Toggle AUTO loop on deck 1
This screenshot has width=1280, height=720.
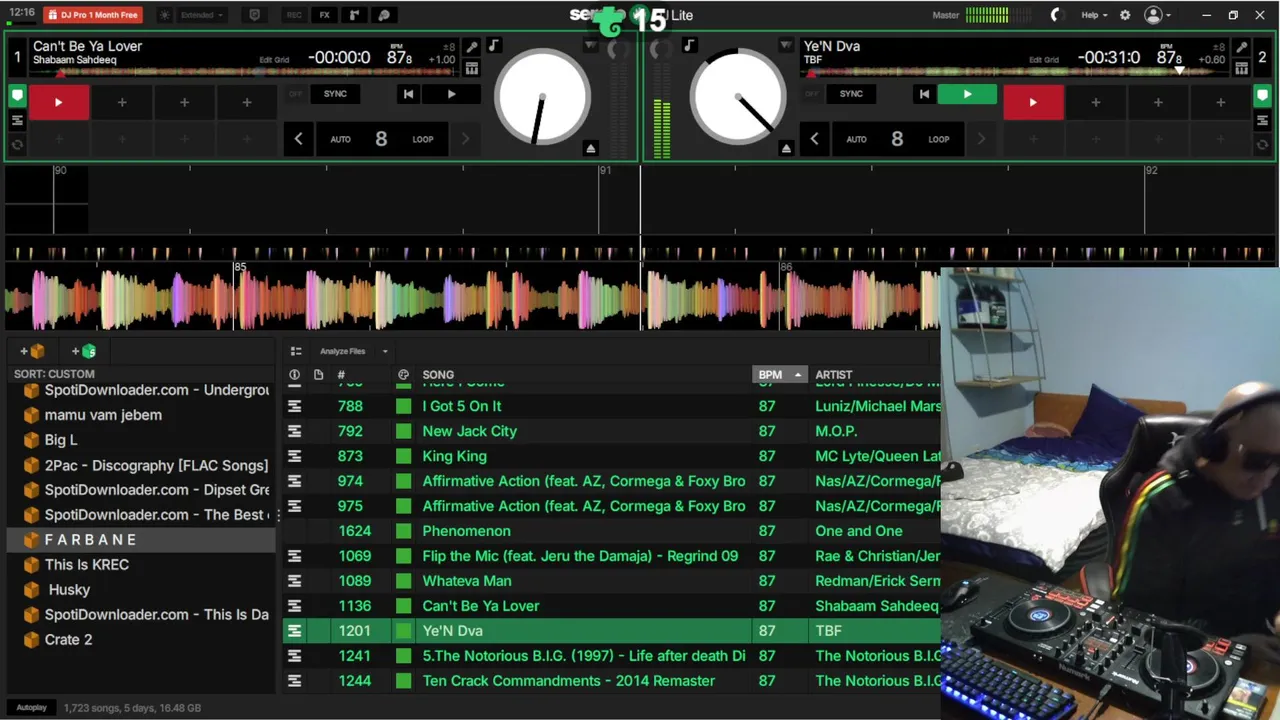tap(340, 139)
